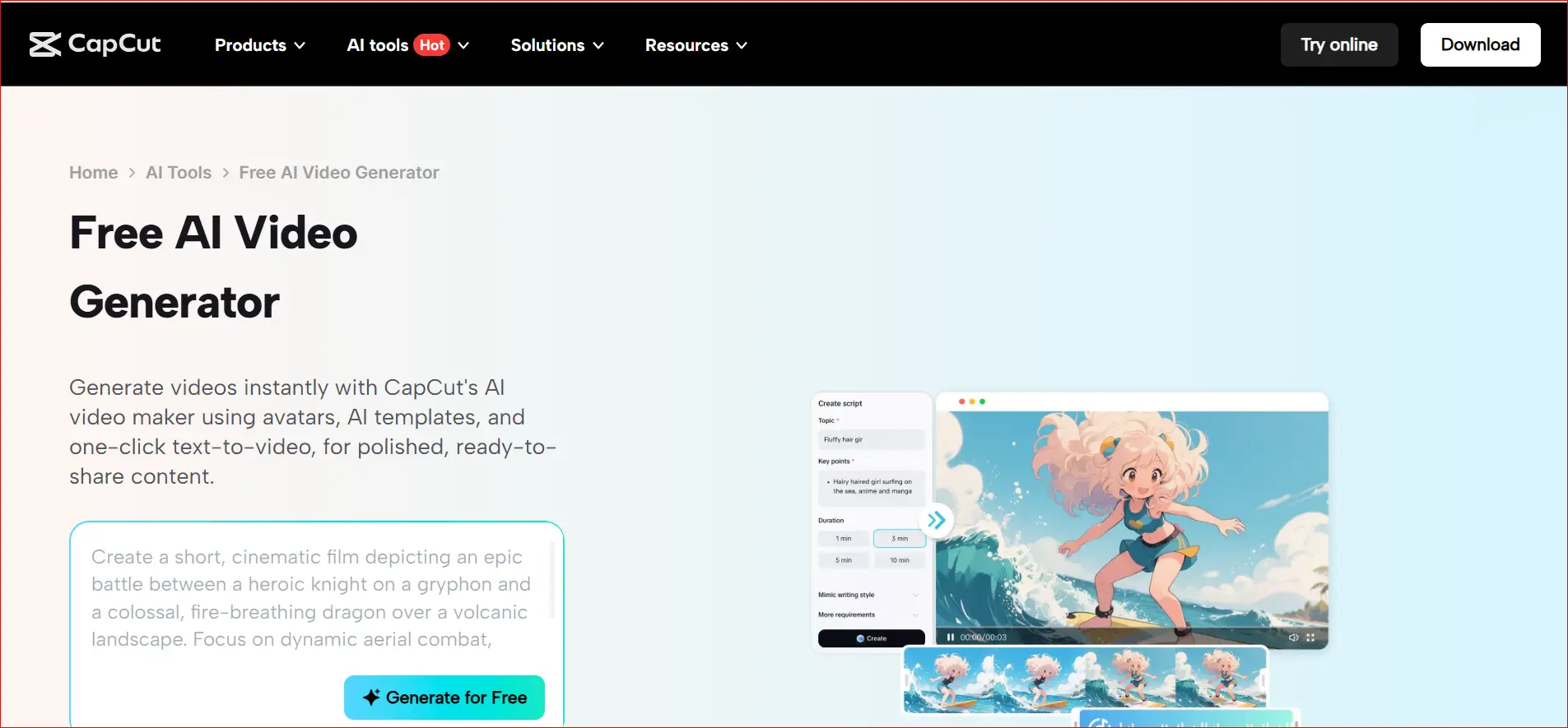This screenshot has height=728, width=1568.
Task: Click the CapCut logo icon
Action: click(45, 44)
